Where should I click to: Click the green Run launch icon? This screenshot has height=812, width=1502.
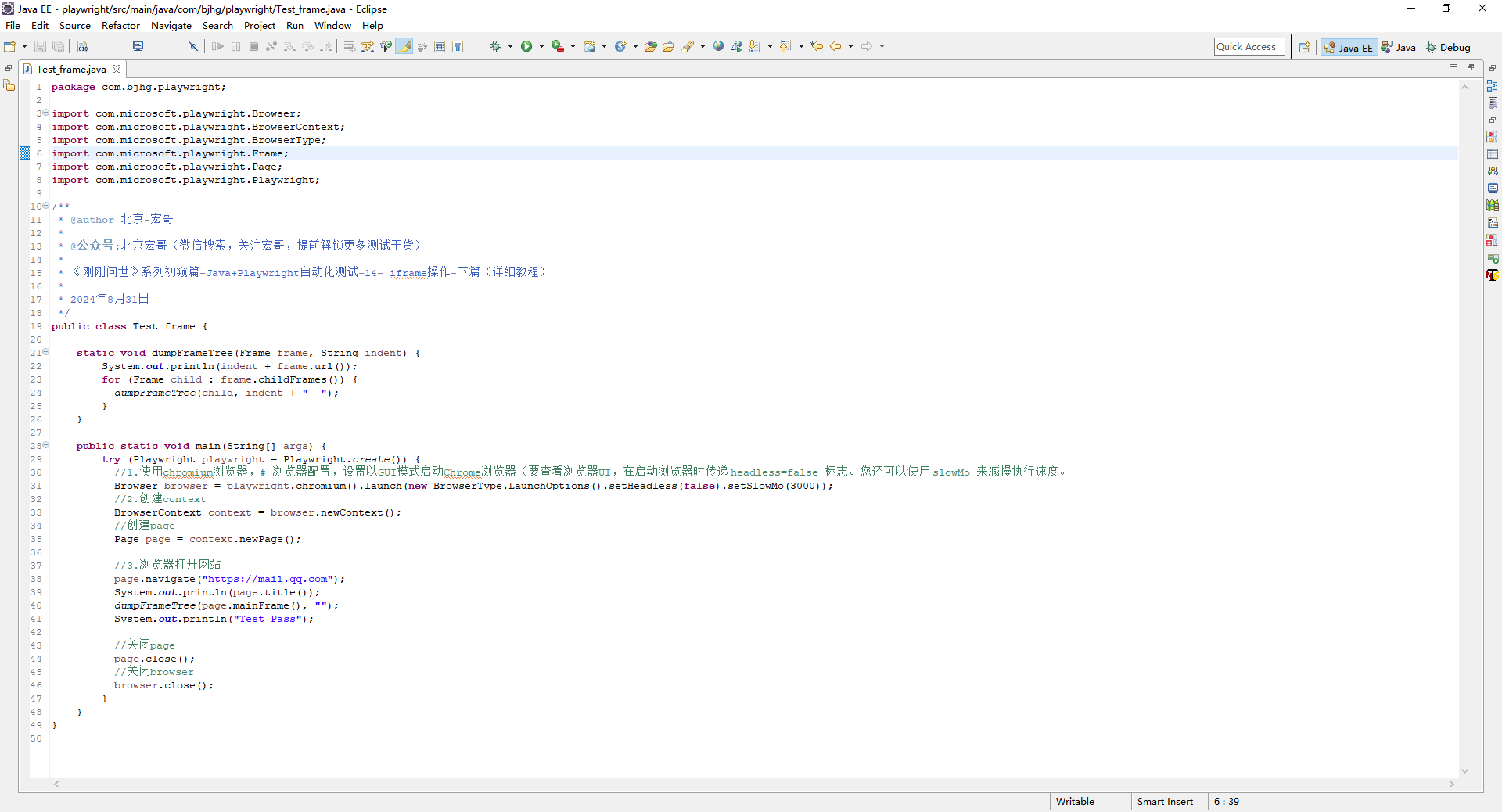[x=526, y=47]
